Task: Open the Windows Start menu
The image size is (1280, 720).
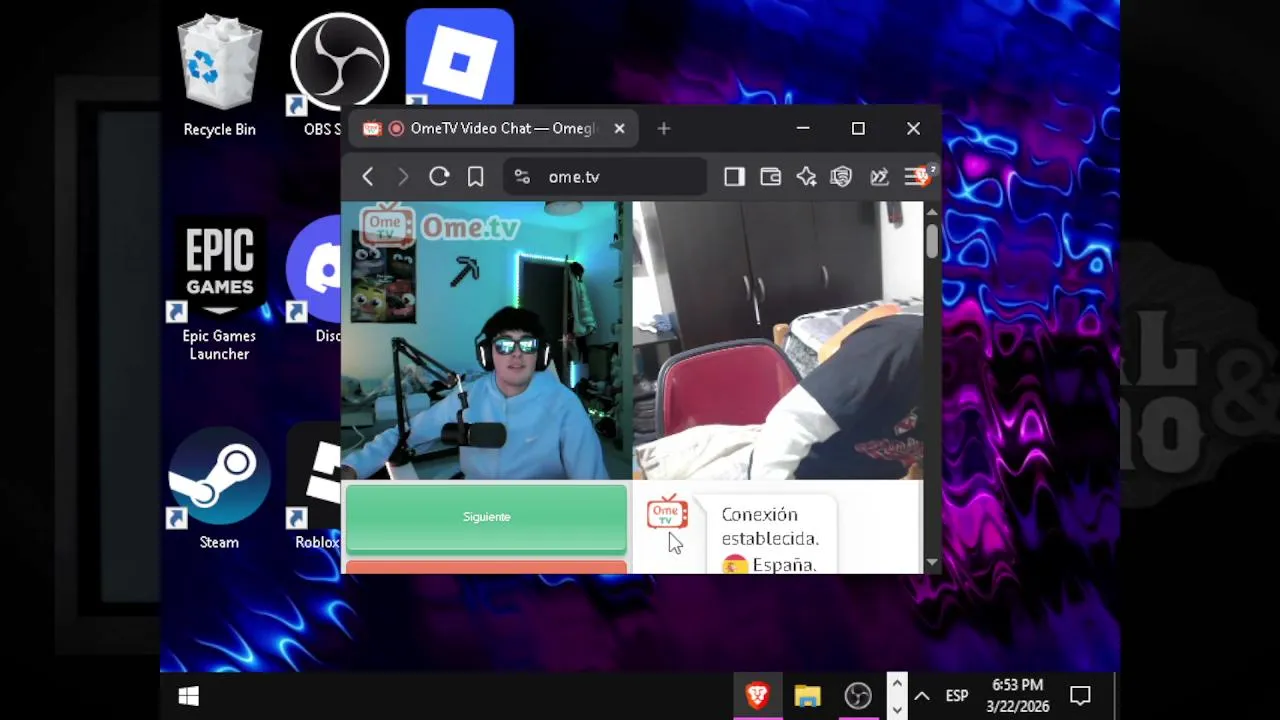Action: click(188, 696)
